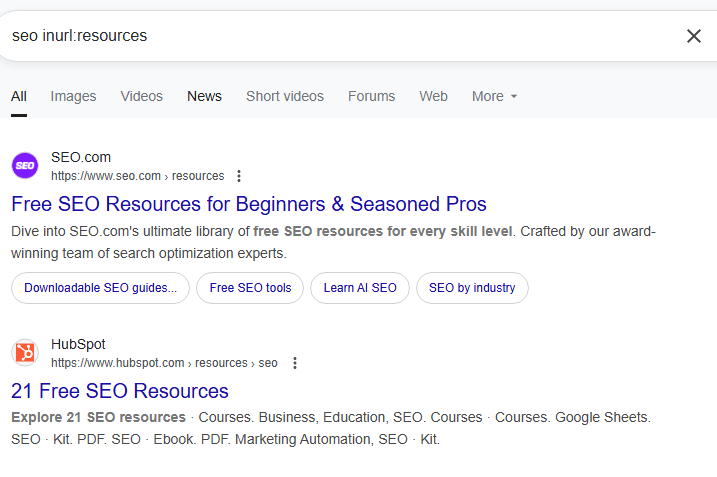Viewport: 717px width, 477px height.
Task: Open options menu beside hubspot.com URL
Action: pos(295,363)
